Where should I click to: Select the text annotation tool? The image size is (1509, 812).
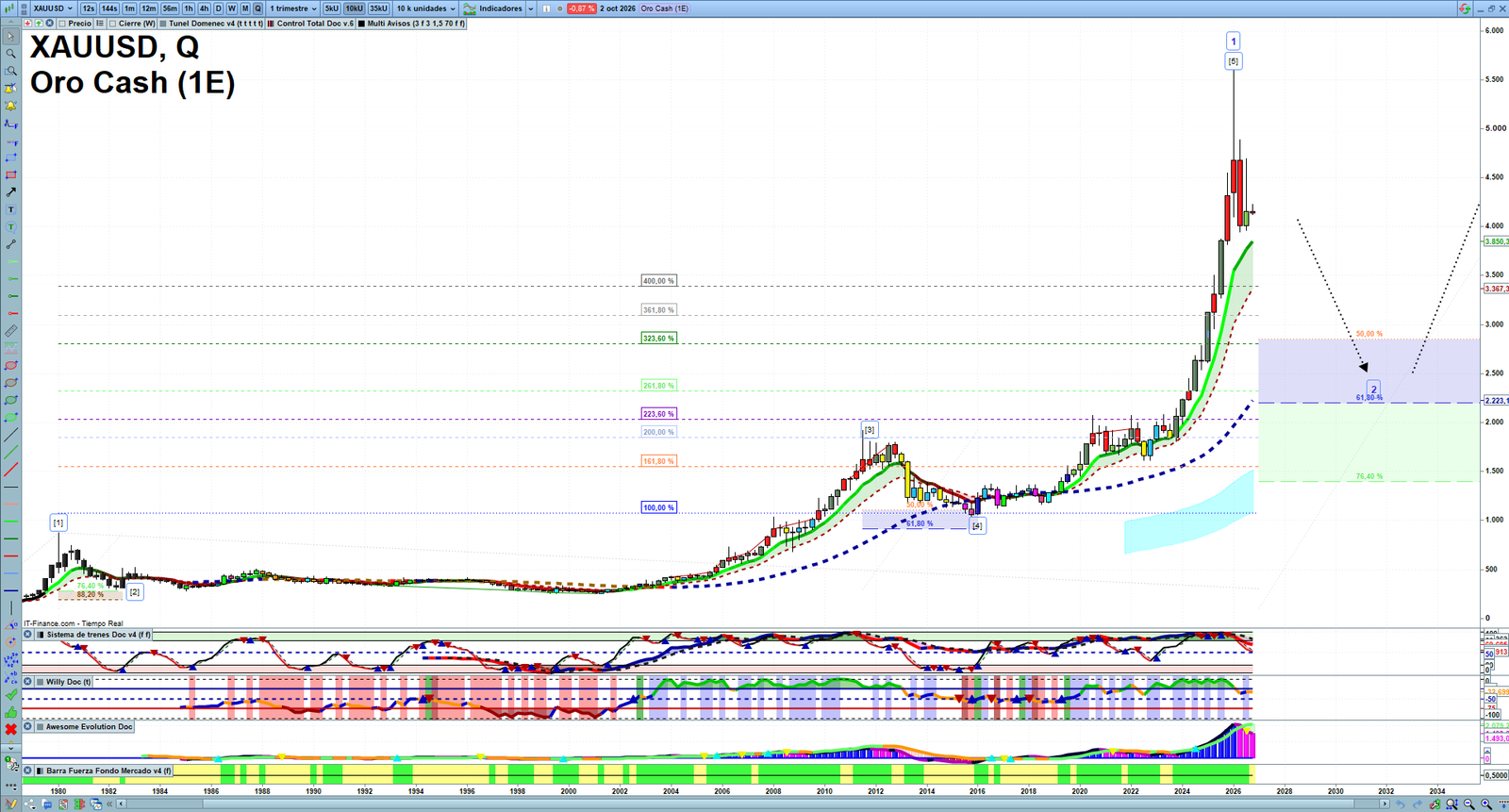10,209
